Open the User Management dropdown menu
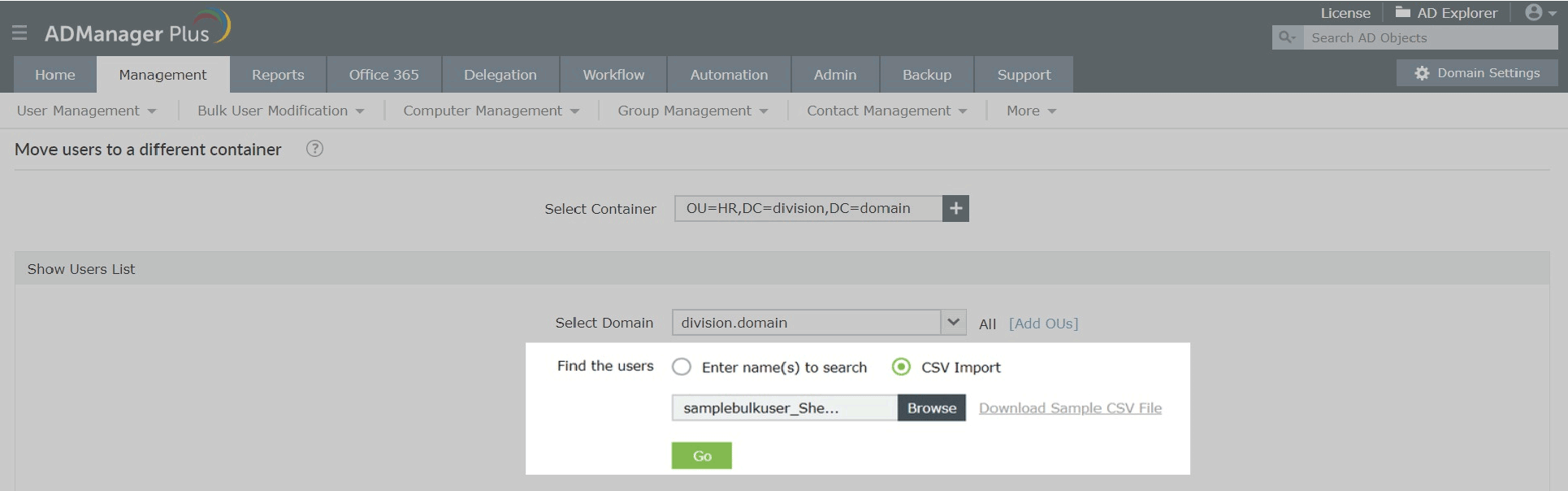The height and width of the screenshot is (491, 1568). point(86,111)
